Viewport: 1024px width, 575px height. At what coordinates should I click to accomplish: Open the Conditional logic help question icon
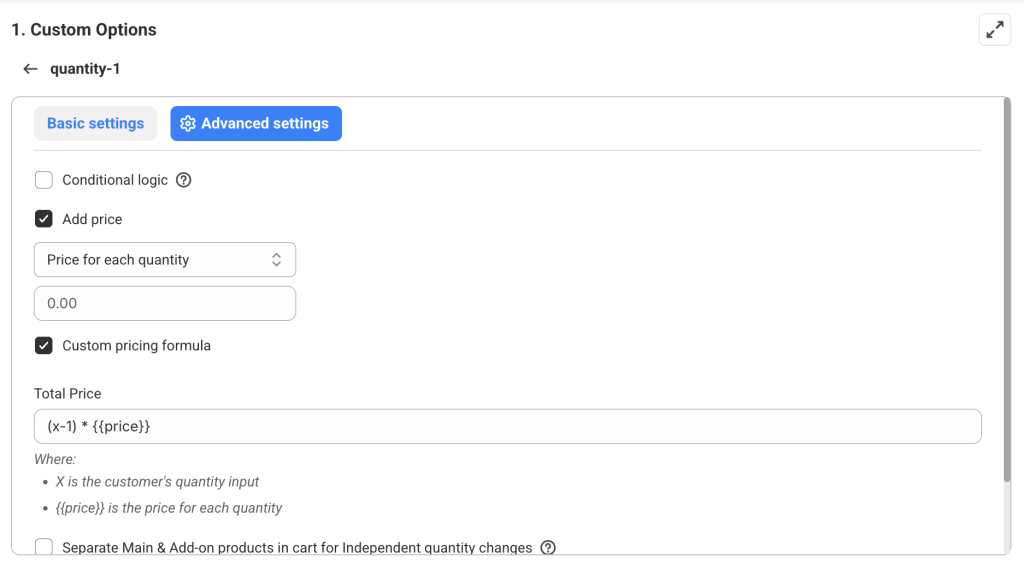coord(184,180)
